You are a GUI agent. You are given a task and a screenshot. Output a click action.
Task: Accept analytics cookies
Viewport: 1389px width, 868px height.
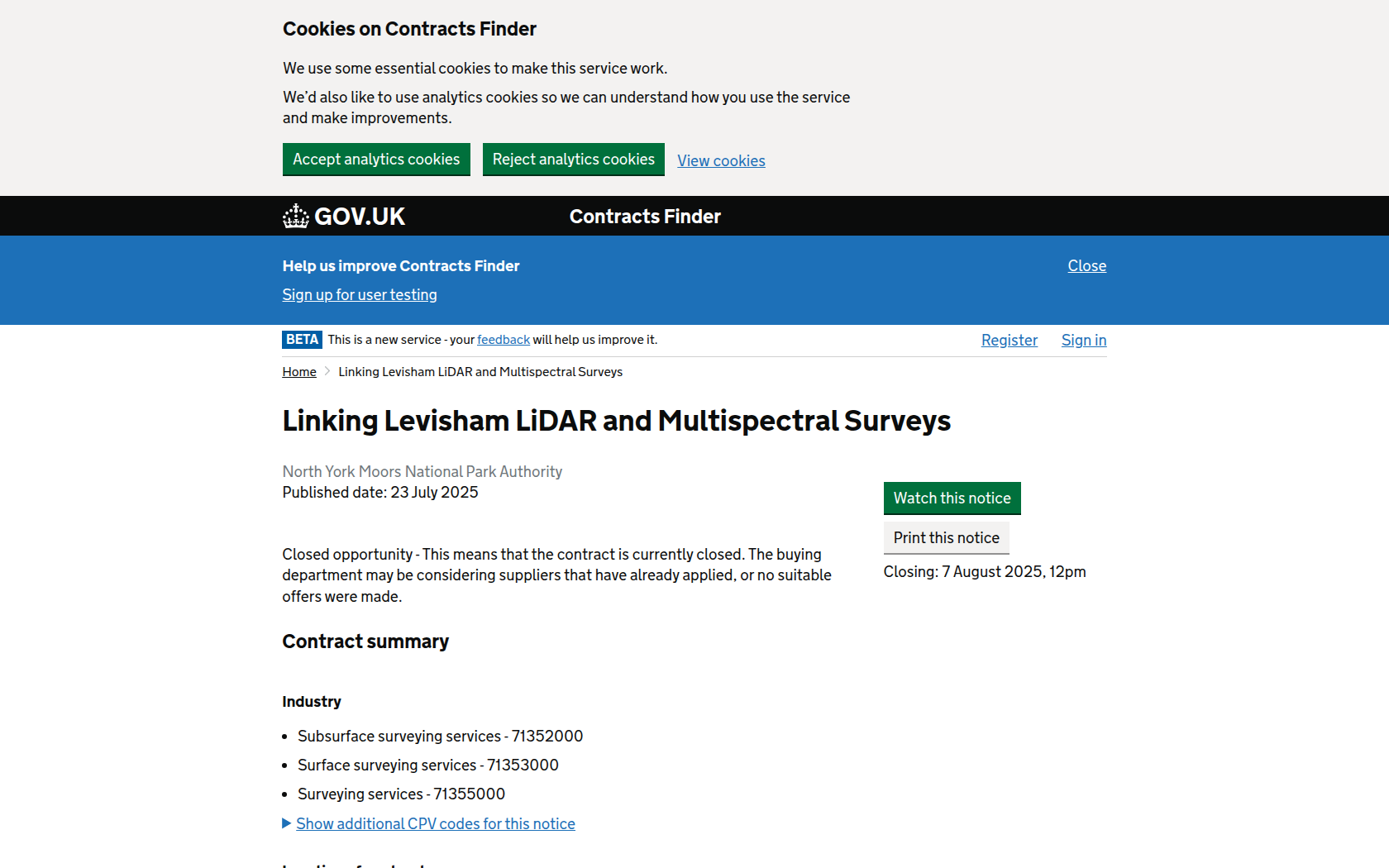[x=376, y=159]
